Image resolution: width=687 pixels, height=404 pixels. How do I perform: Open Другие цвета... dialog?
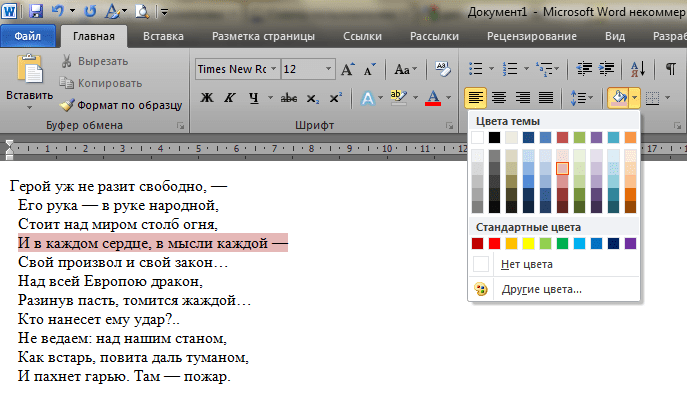coord(554,289)
